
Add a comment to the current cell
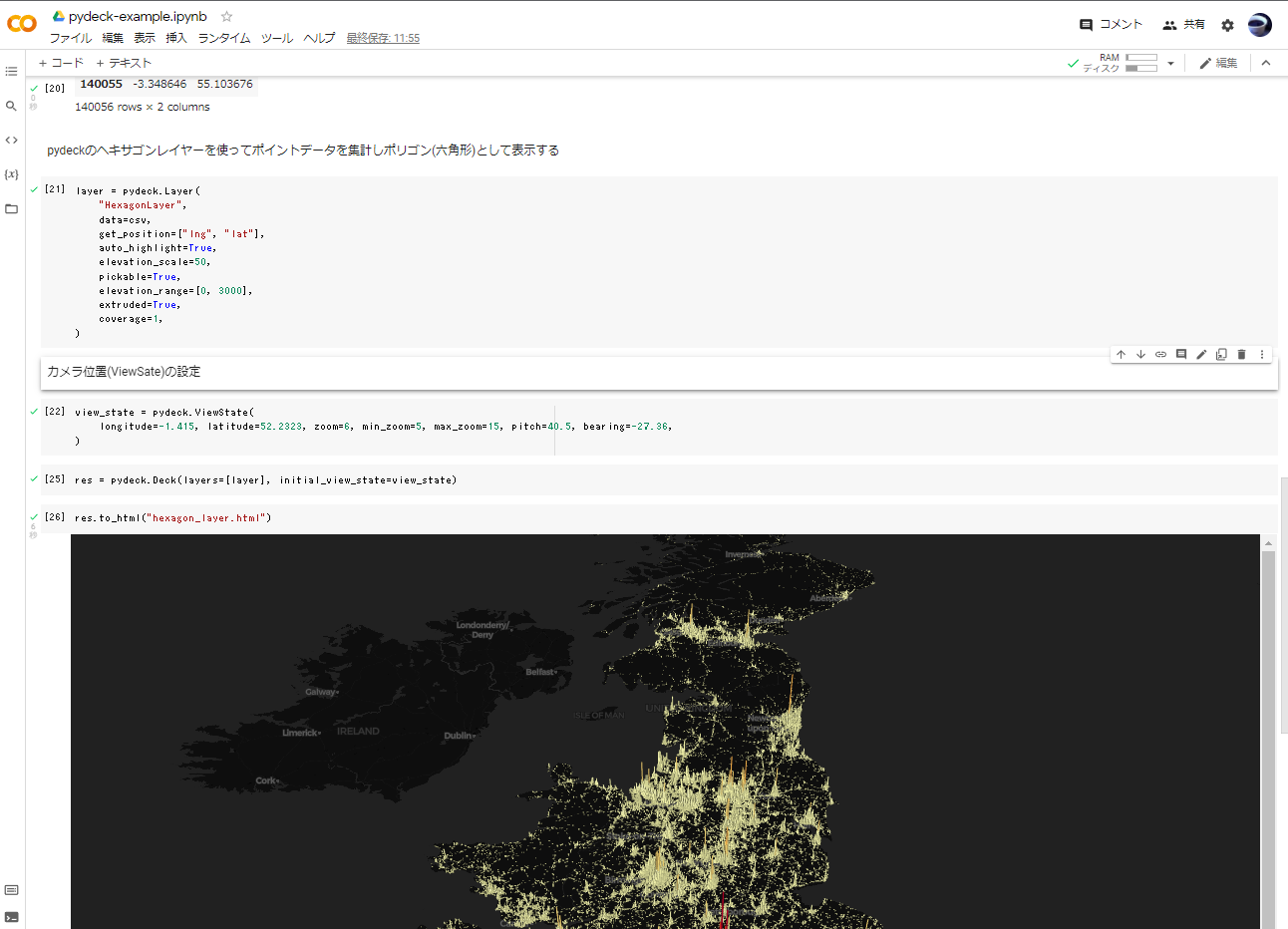[1181, 354]
